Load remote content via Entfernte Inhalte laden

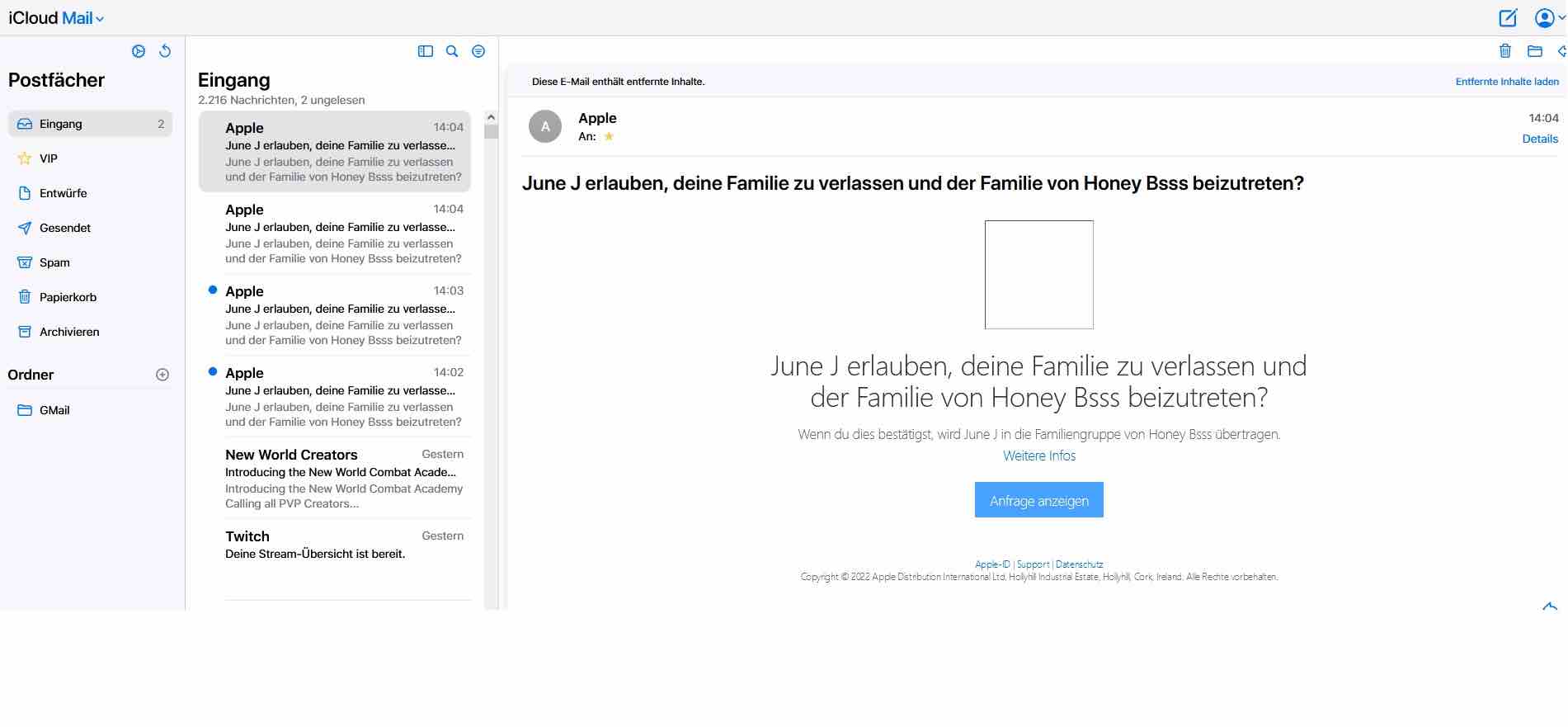pos(1507,82)
